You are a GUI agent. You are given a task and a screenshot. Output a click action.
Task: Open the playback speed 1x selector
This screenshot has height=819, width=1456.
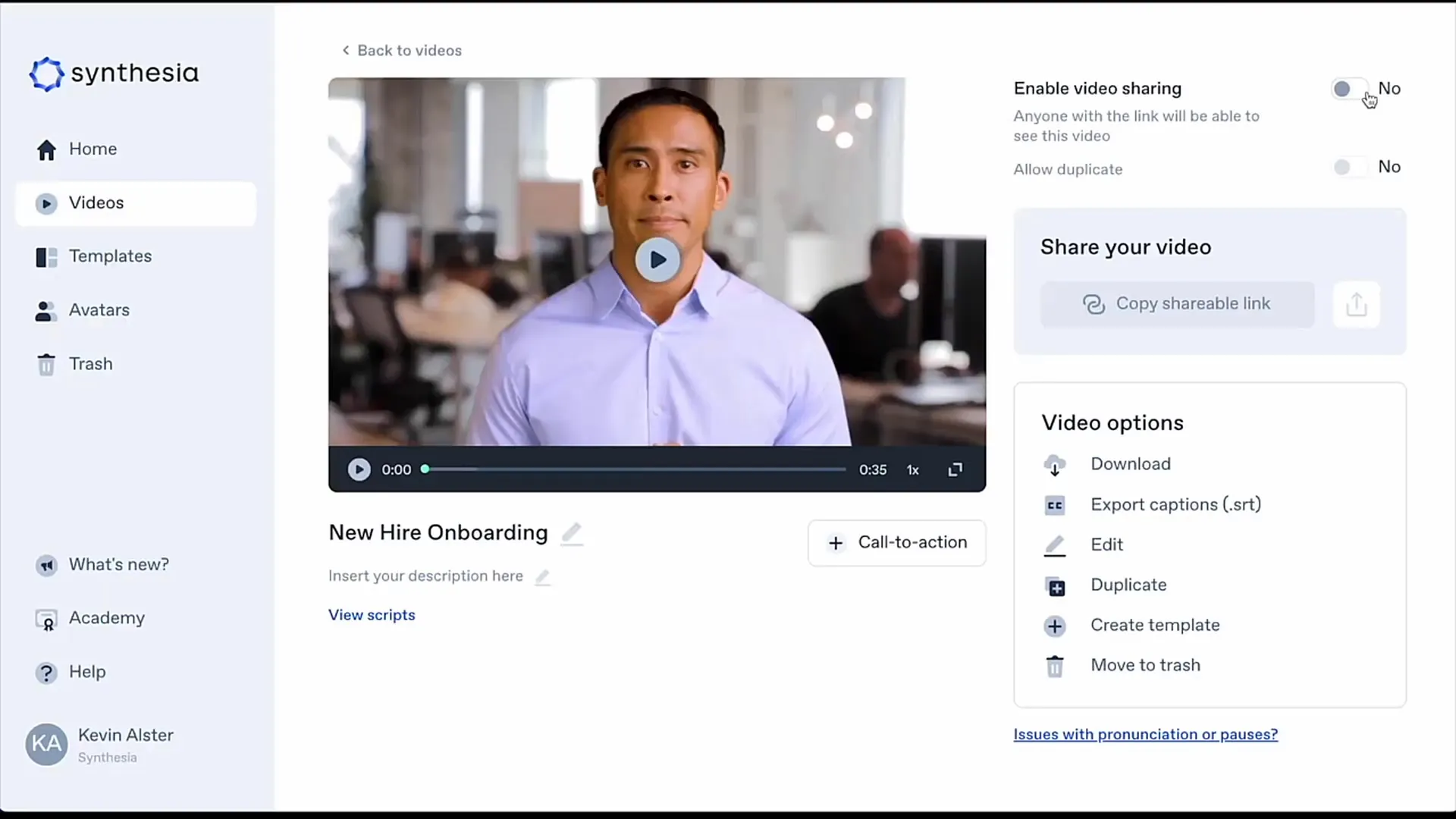click(x=912, y=469)
